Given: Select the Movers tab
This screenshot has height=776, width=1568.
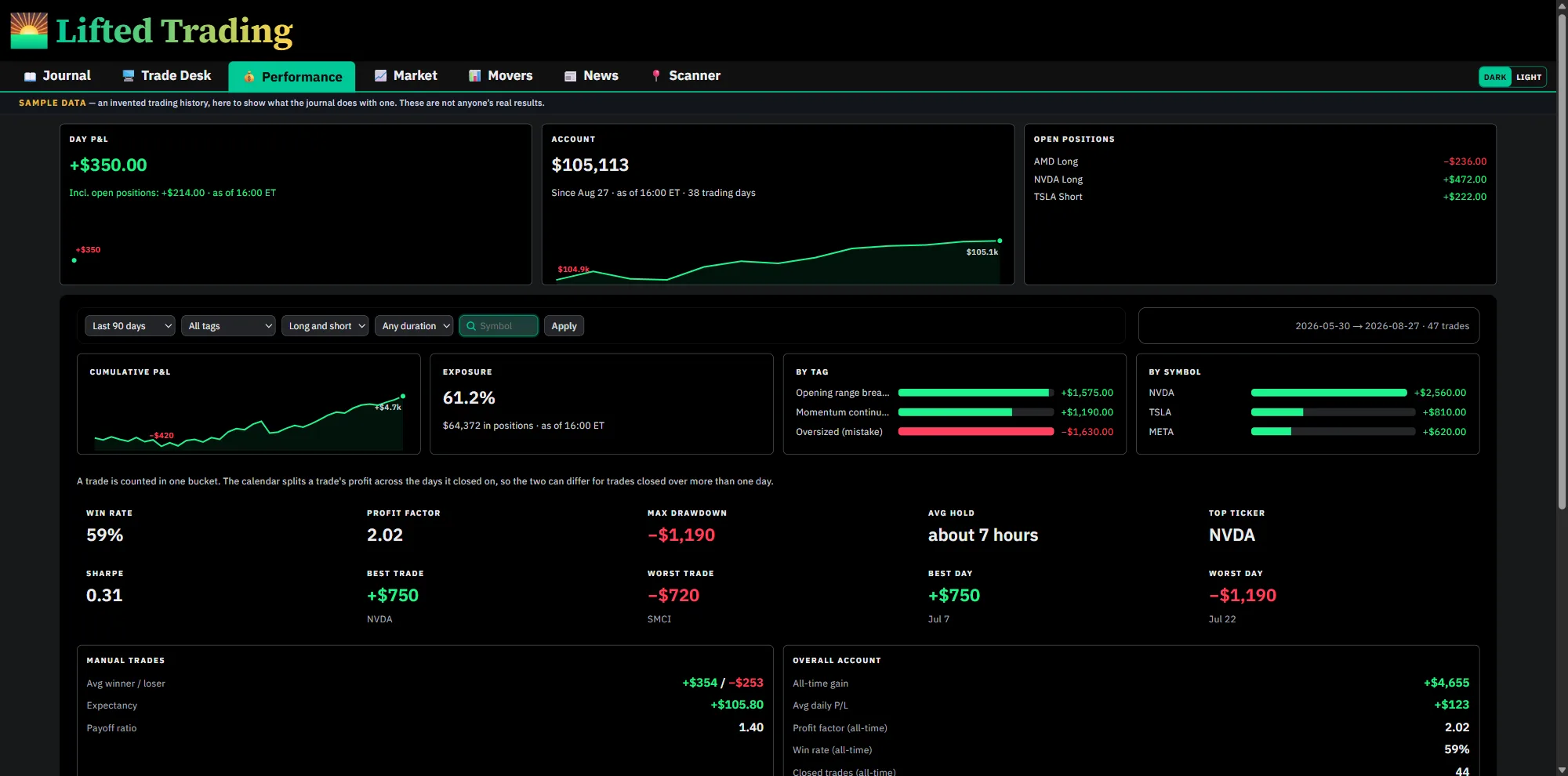Looking at the screenshot, I should point(500,76).
